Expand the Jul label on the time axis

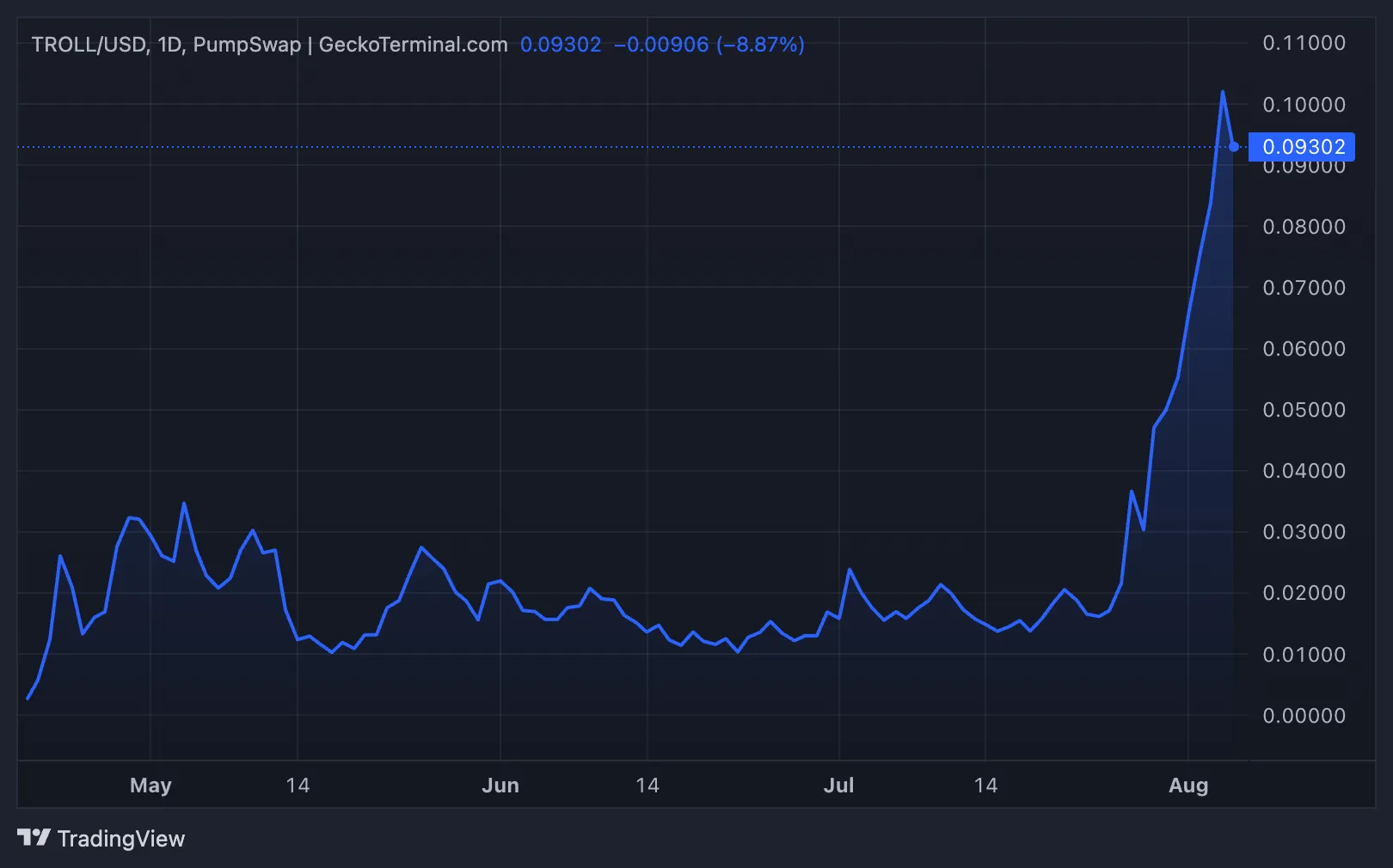point(839,785)
